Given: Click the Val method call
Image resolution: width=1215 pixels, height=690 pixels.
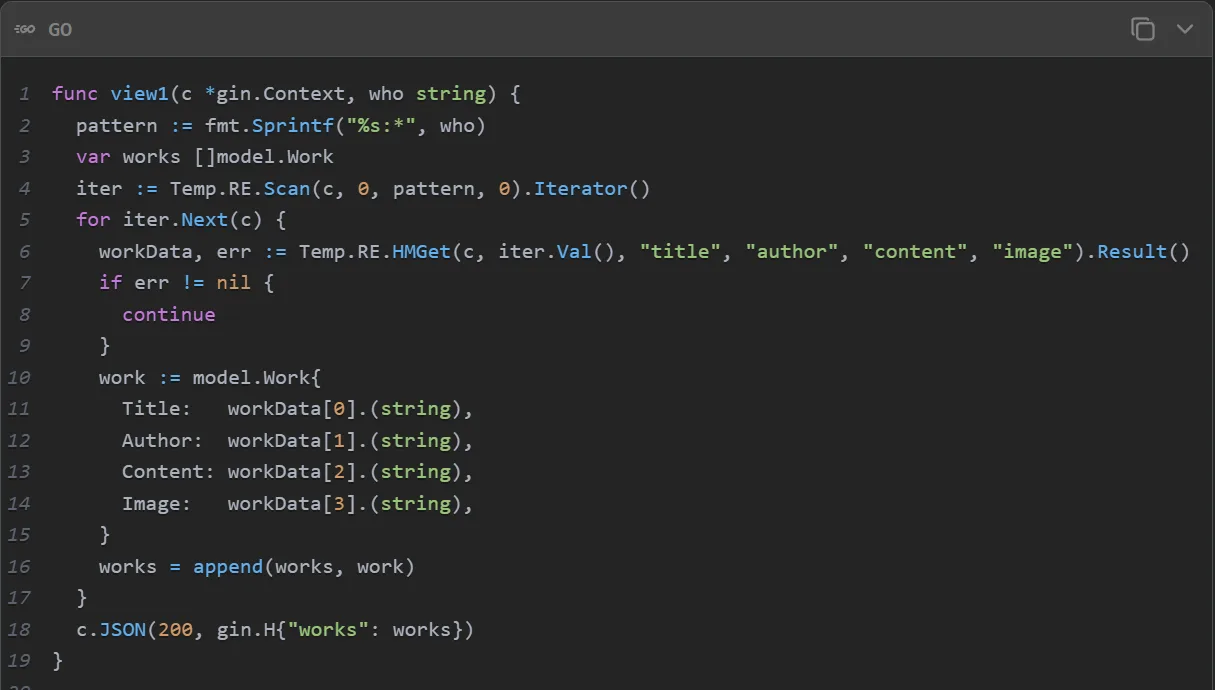Looking at the screenshot, I should coord(574,252).
